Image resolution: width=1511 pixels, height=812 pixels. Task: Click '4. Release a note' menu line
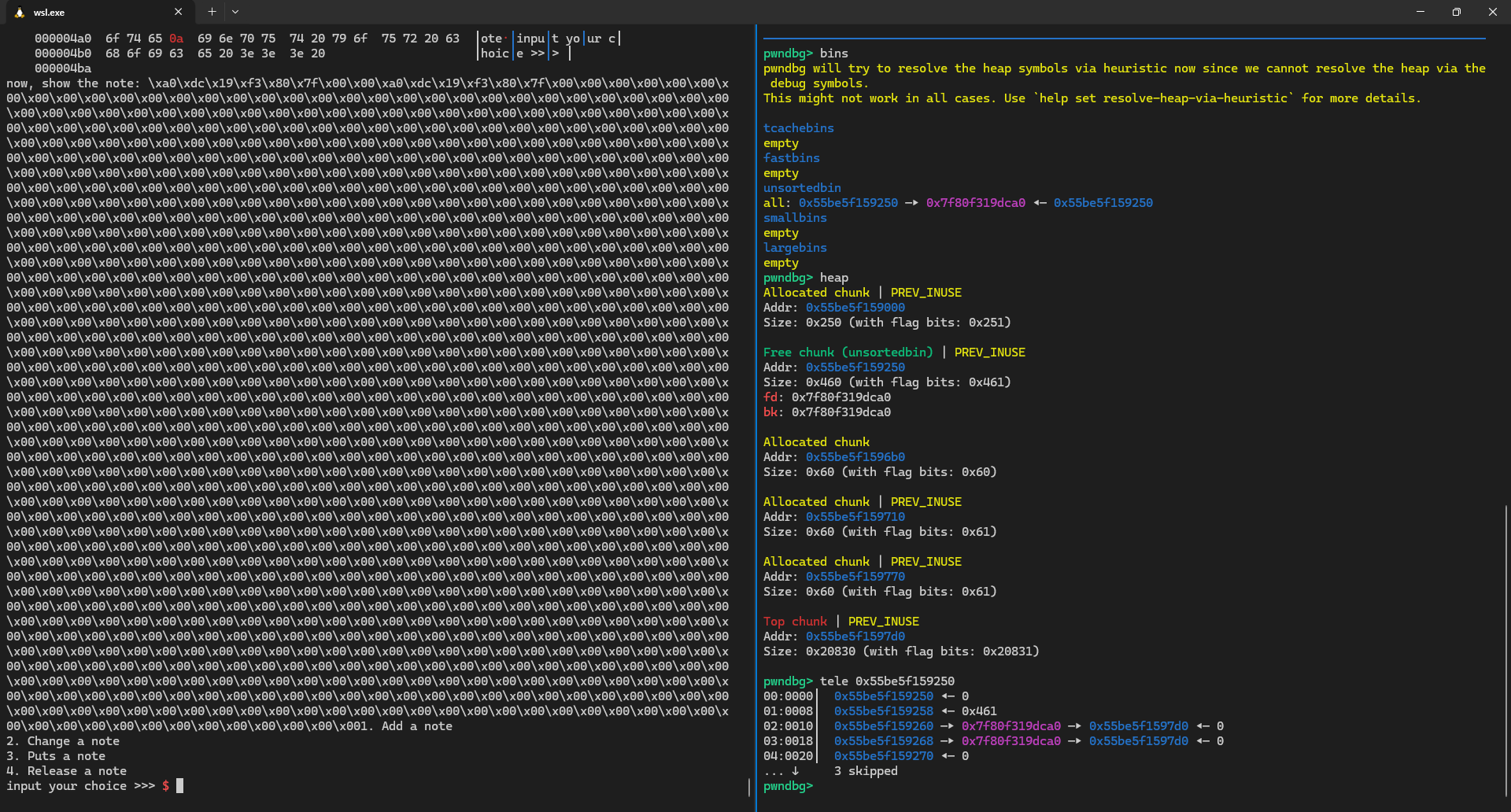pyautogui.click(x=67, y=771)
